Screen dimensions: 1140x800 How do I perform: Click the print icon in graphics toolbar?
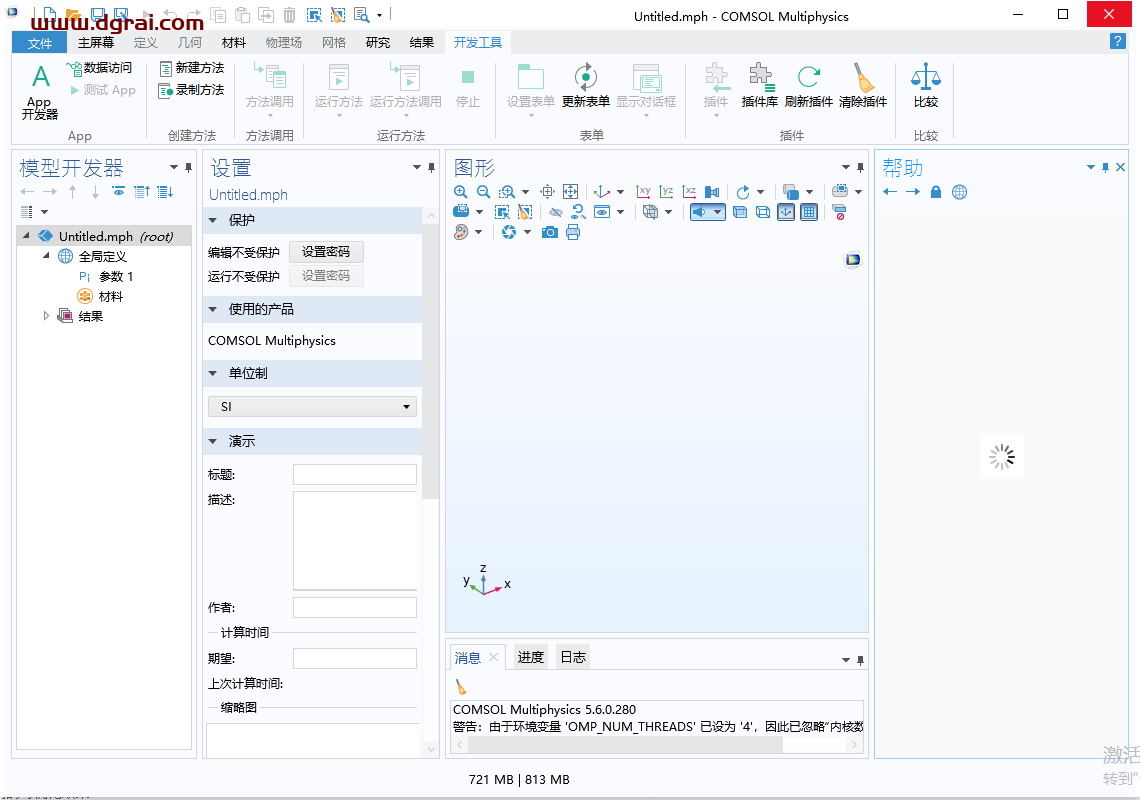tap(573, 233)
